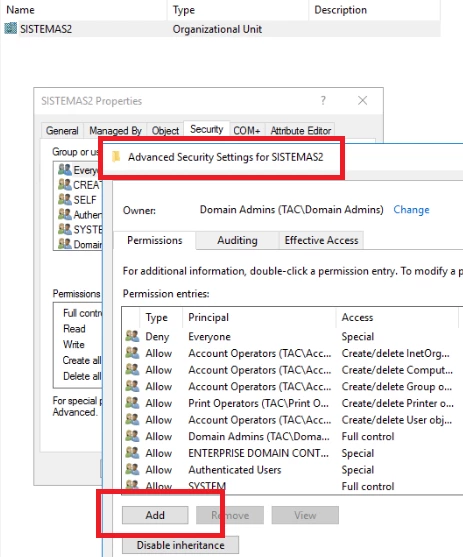Select the Everyone group icon in the Security list
463x557 pixels.
click(x=65, y=170)
